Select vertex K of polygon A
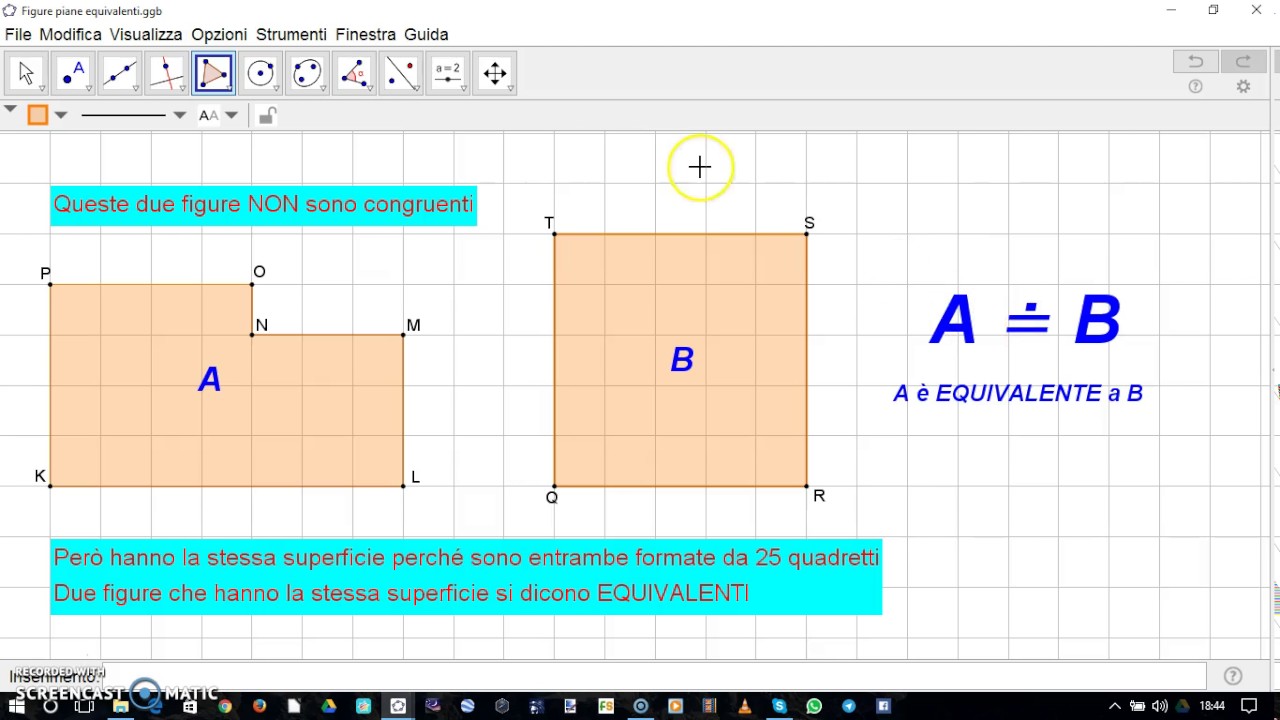1280x720 pixels. click(x=50, y=486)
